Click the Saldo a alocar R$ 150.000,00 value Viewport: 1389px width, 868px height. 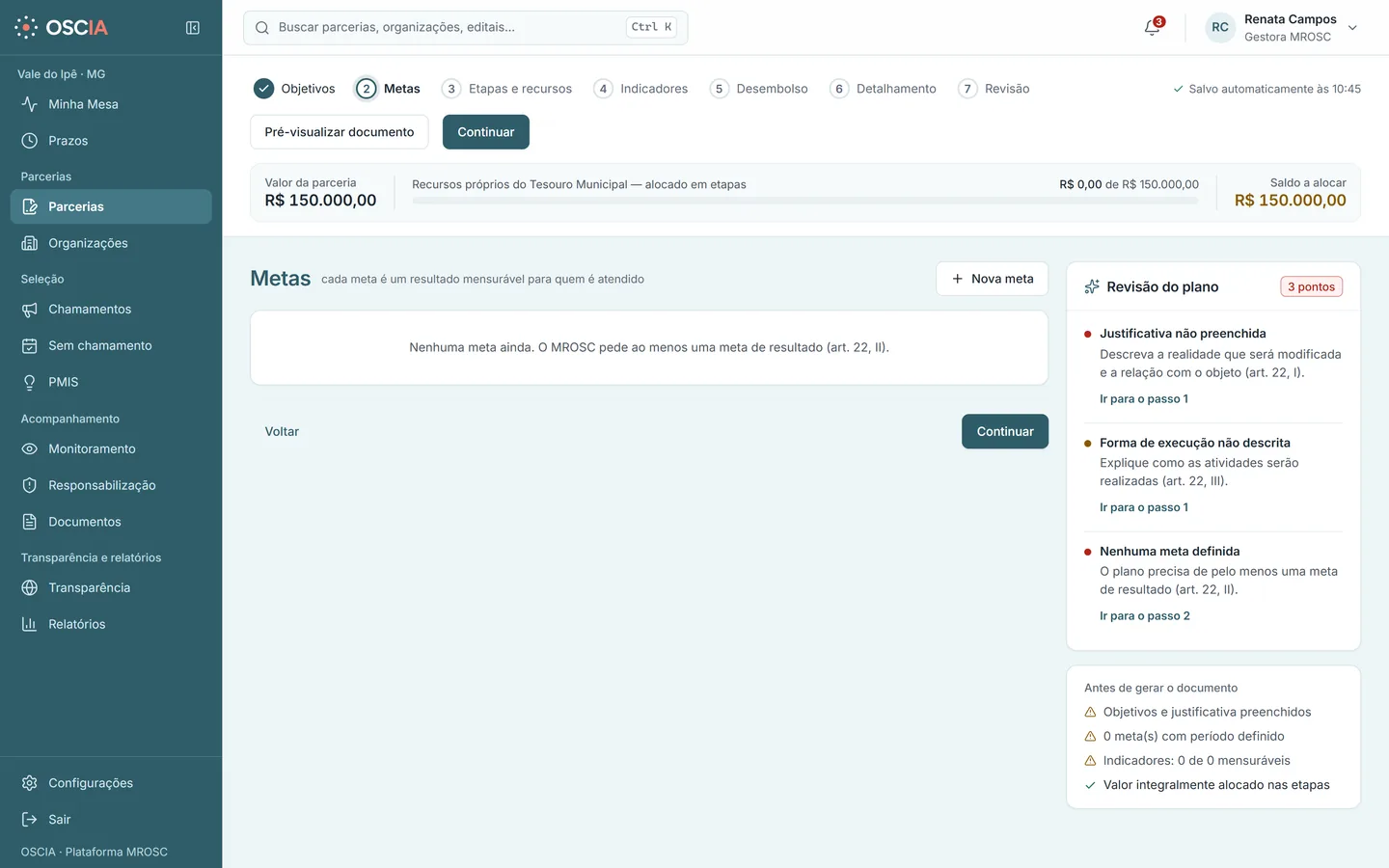[x=1291, y=201]
